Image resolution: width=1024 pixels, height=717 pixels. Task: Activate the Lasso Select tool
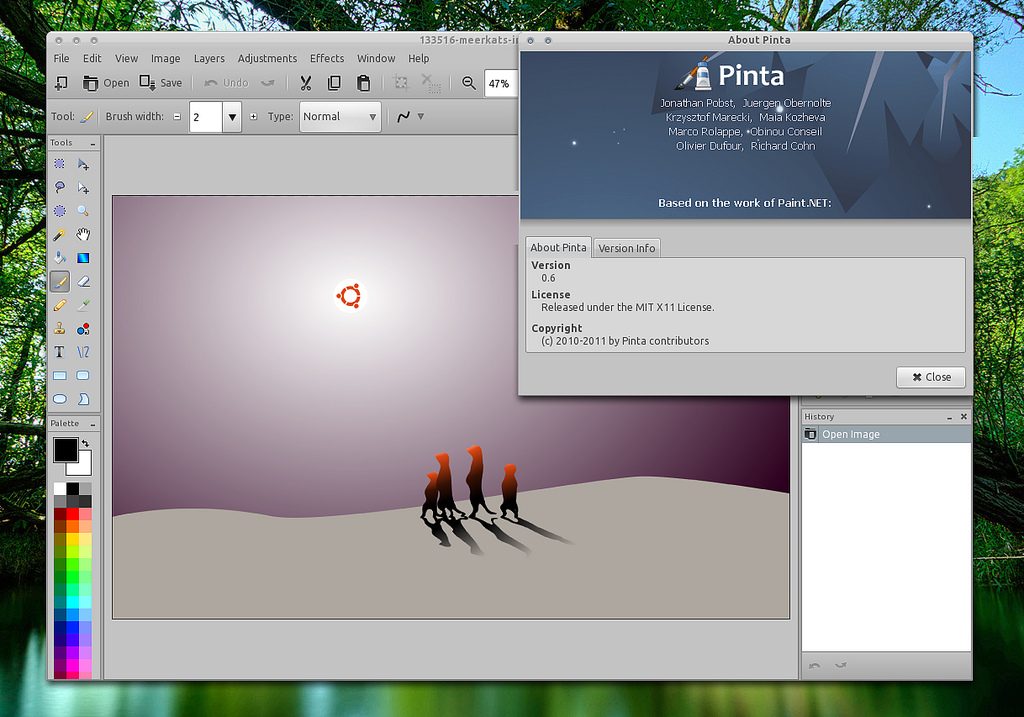59,187
